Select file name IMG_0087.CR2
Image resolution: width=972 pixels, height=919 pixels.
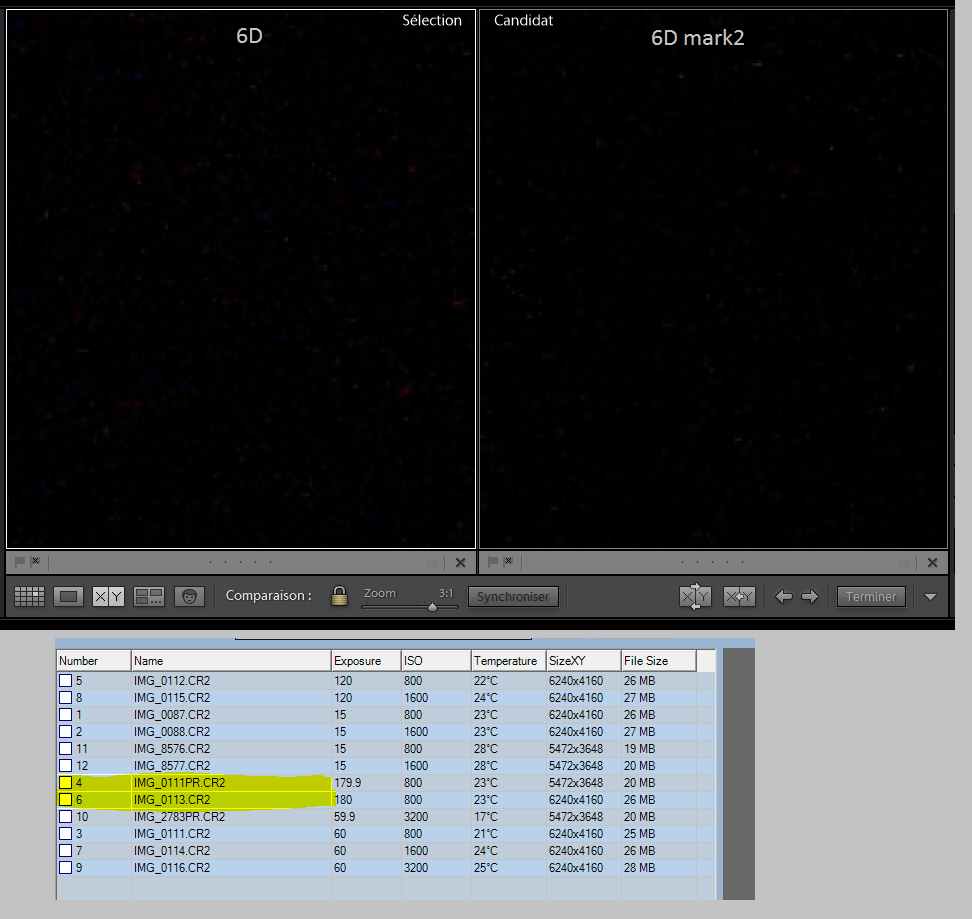(x=172, y=715)
